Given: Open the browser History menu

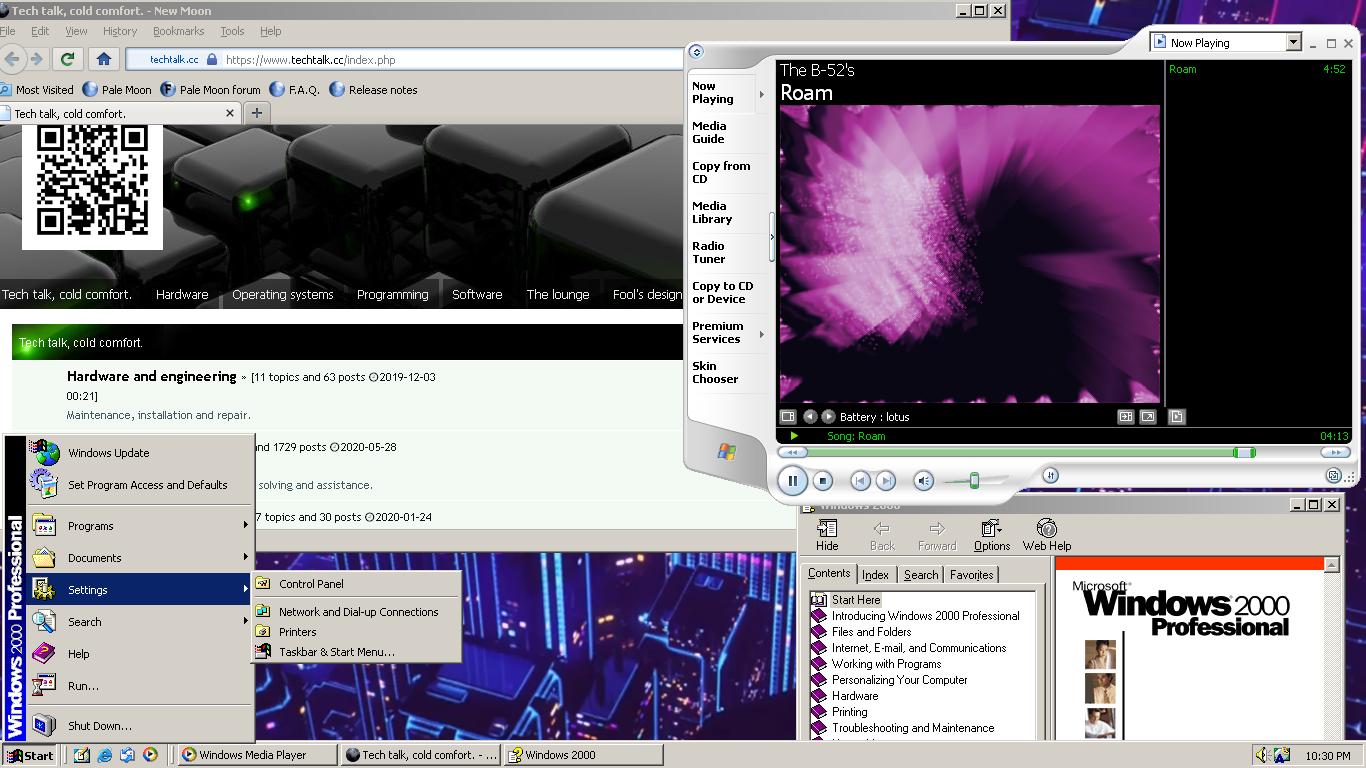Looking at the screenshot, I should point(119,31).
